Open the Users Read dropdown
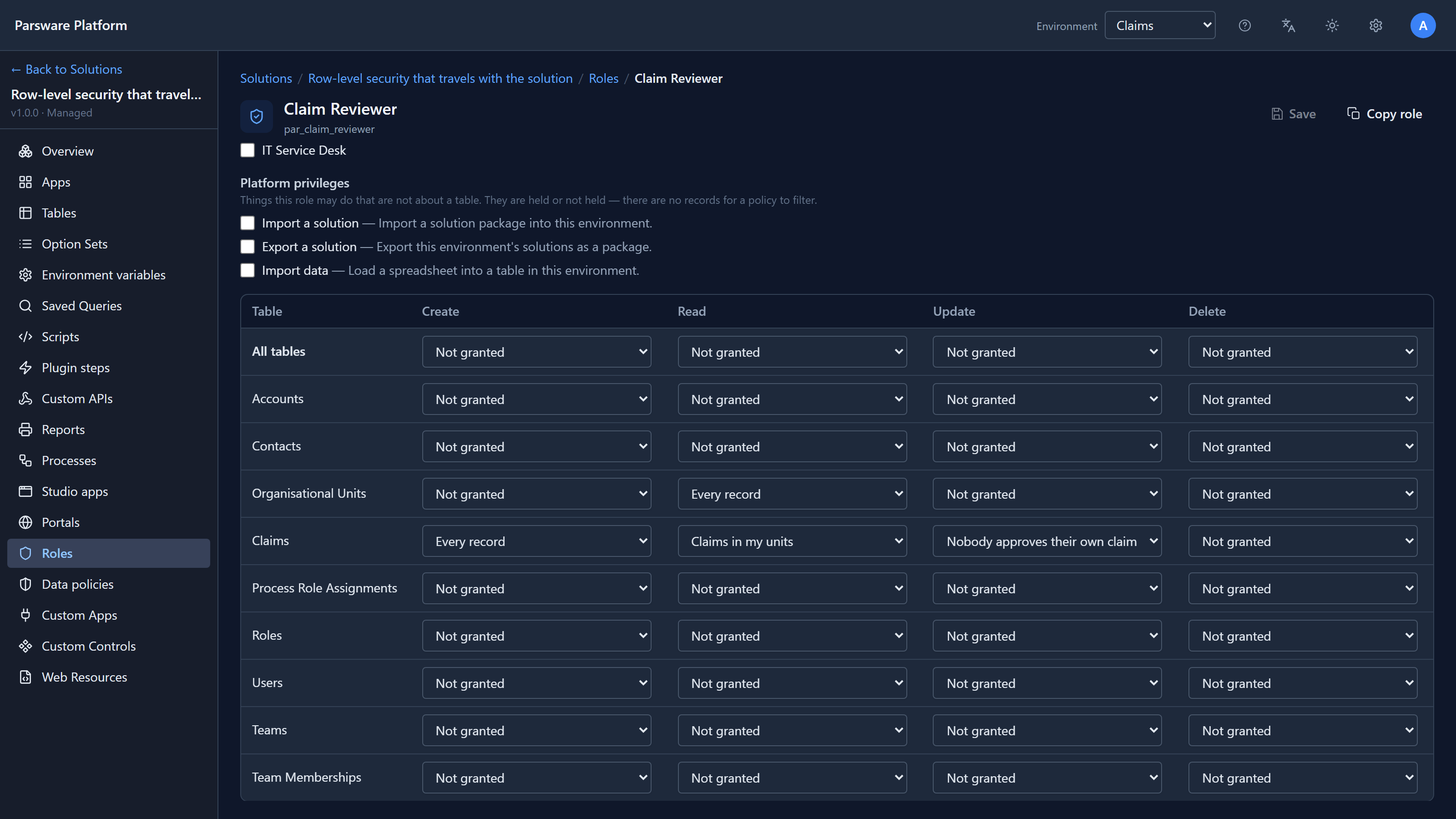Screen dimensions: 1456x819 792,683
